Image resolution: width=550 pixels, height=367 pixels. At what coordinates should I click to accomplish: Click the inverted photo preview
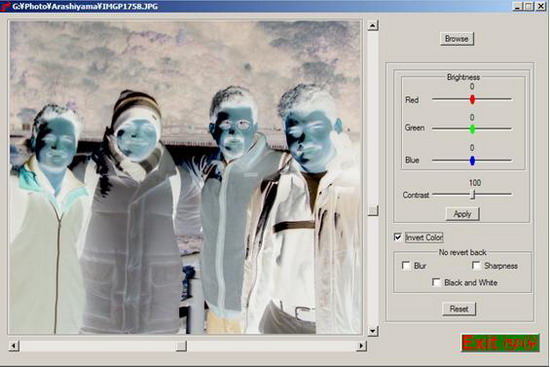click(186, 177)
